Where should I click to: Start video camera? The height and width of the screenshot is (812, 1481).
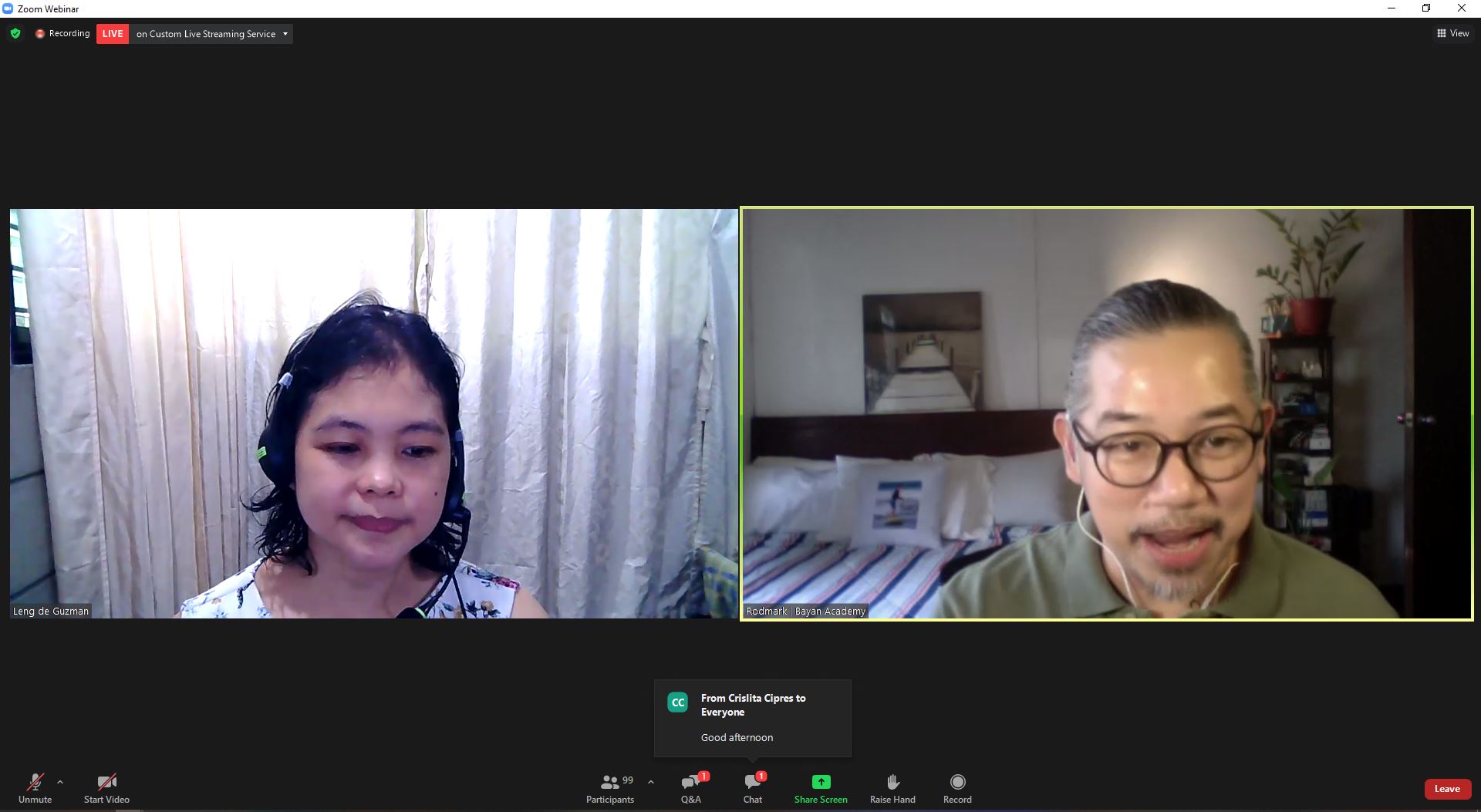(106, 788)
